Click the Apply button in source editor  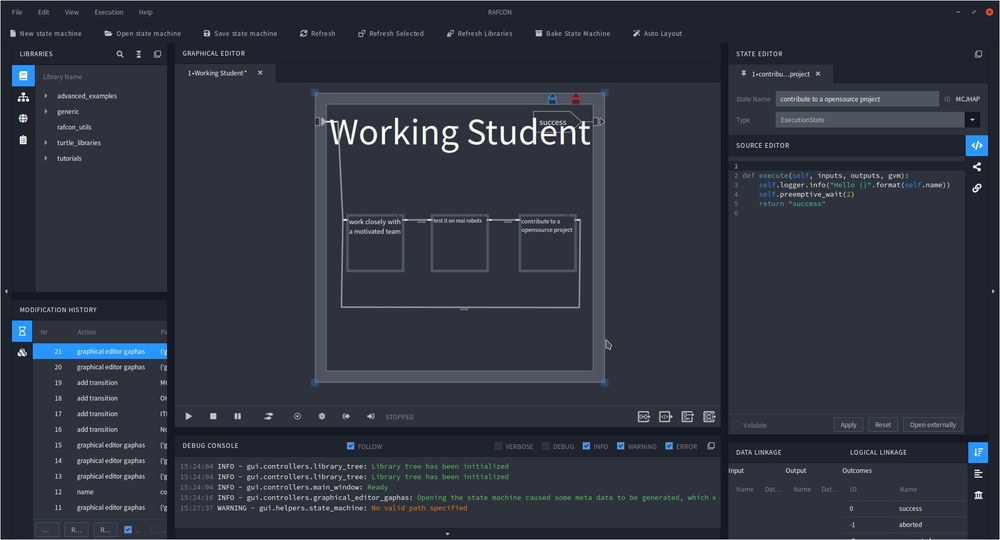click(848, 425)
